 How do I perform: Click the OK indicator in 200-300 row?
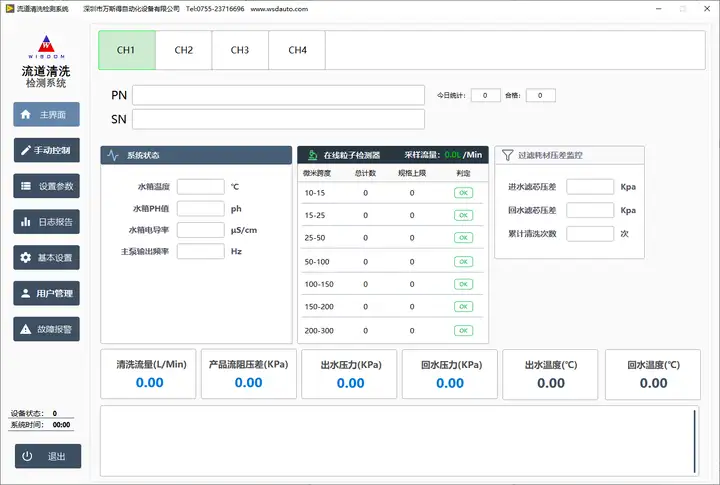463,331
